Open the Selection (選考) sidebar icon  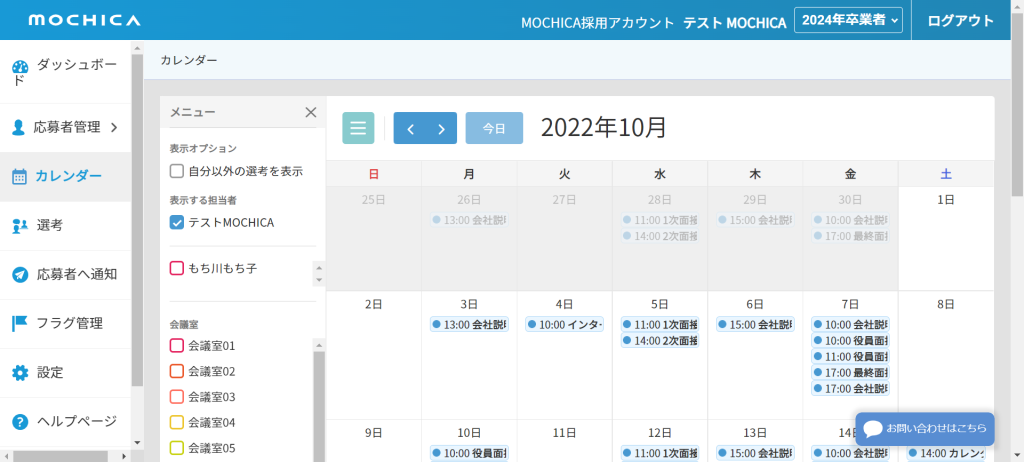point(19,226)
